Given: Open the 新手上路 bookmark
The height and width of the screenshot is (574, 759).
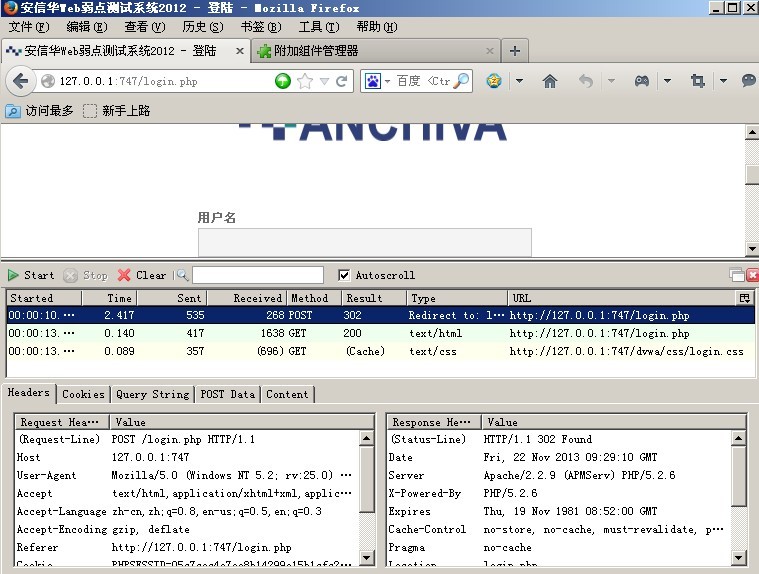Looking at the screenshot, I should tap(117, 111).
